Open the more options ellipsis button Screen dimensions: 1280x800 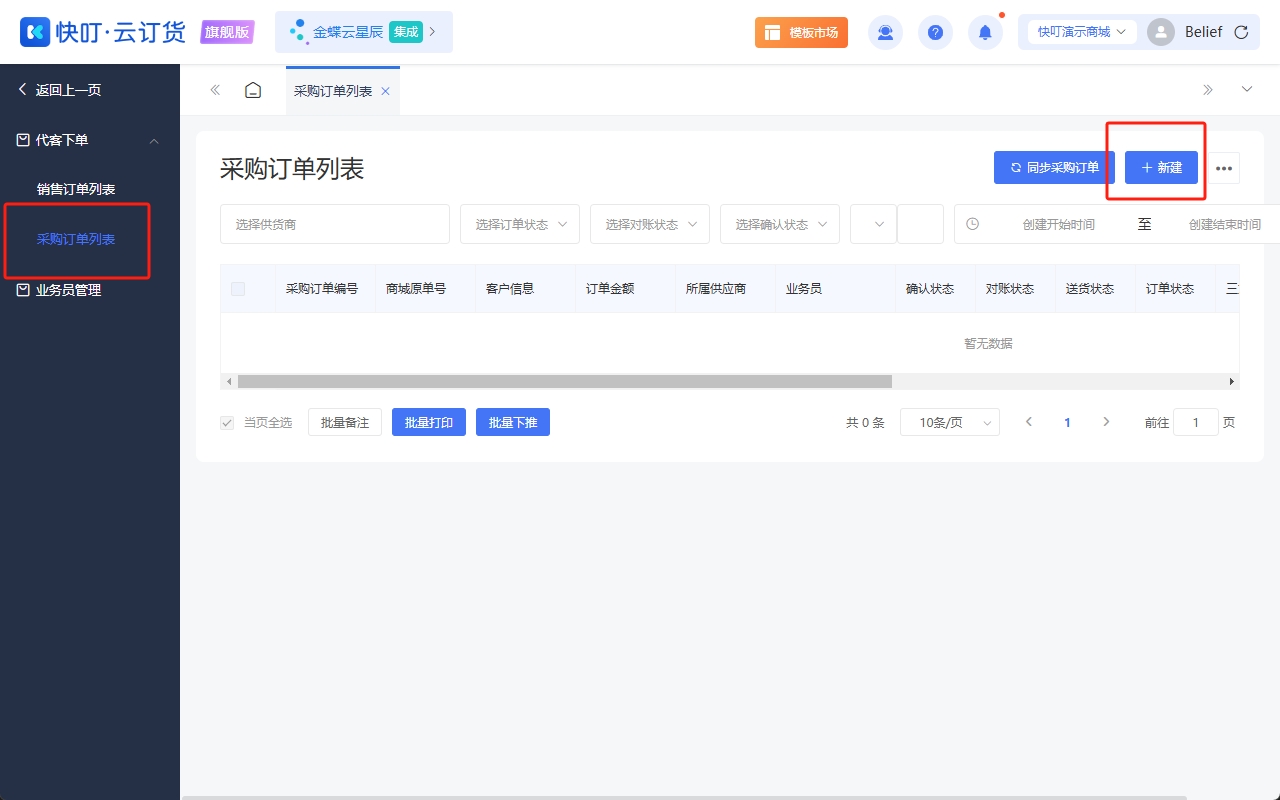(1224, 168)
